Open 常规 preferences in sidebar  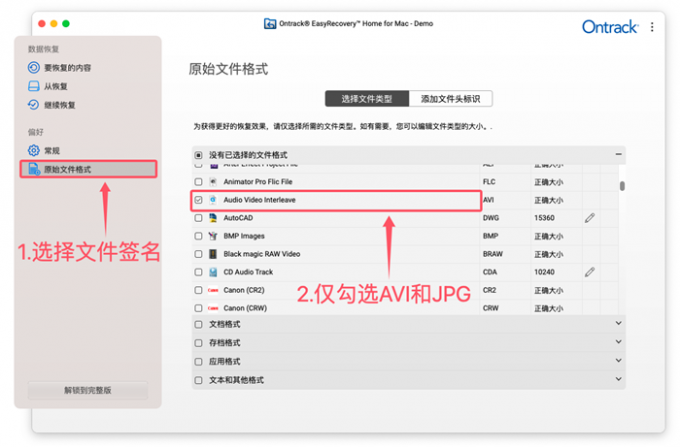pyautogui.click(x=52, y=151)
